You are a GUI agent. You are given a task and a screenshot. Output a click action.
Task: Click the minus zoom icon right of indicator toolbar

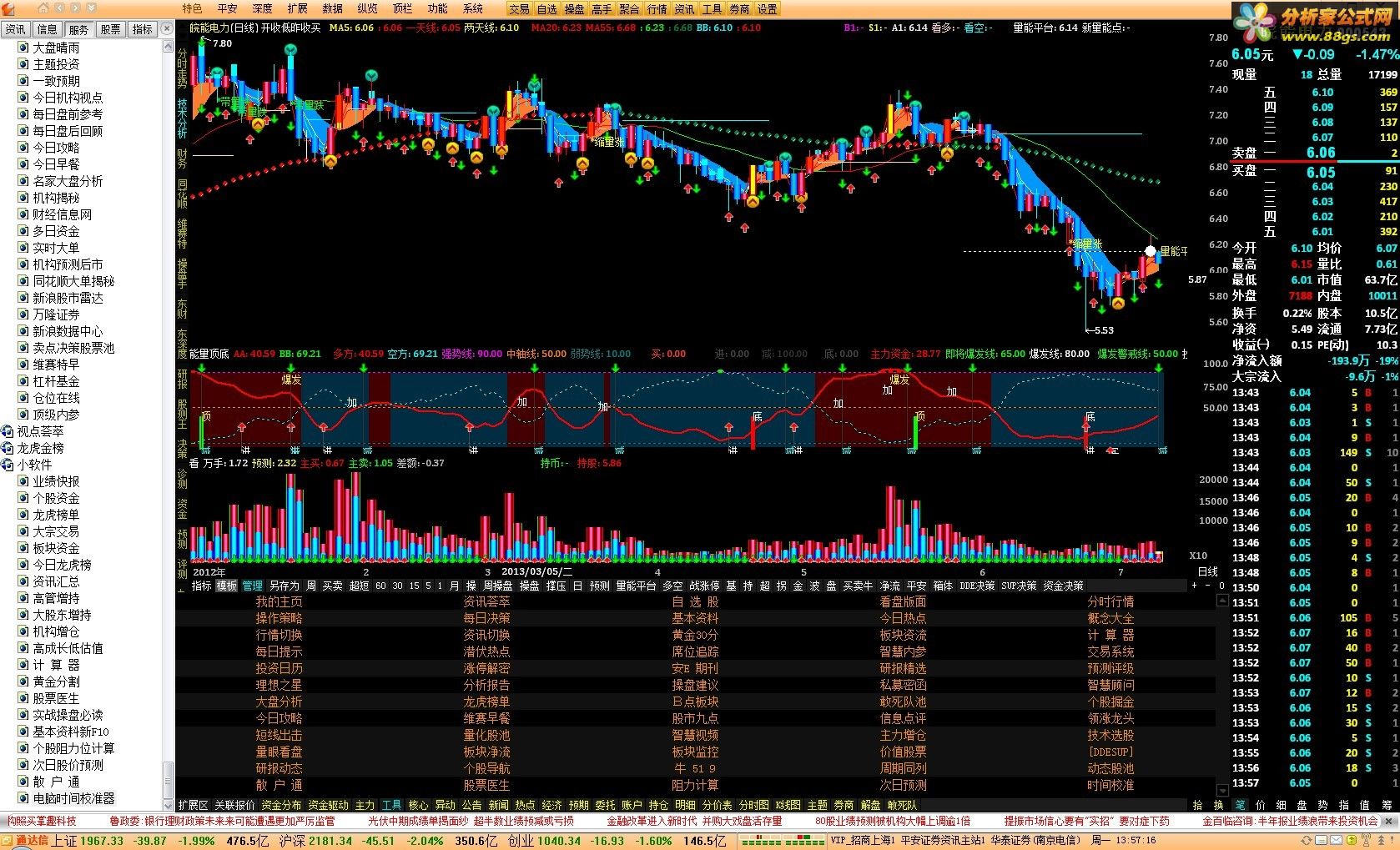pyautogui.click(x=1207, y=586)
